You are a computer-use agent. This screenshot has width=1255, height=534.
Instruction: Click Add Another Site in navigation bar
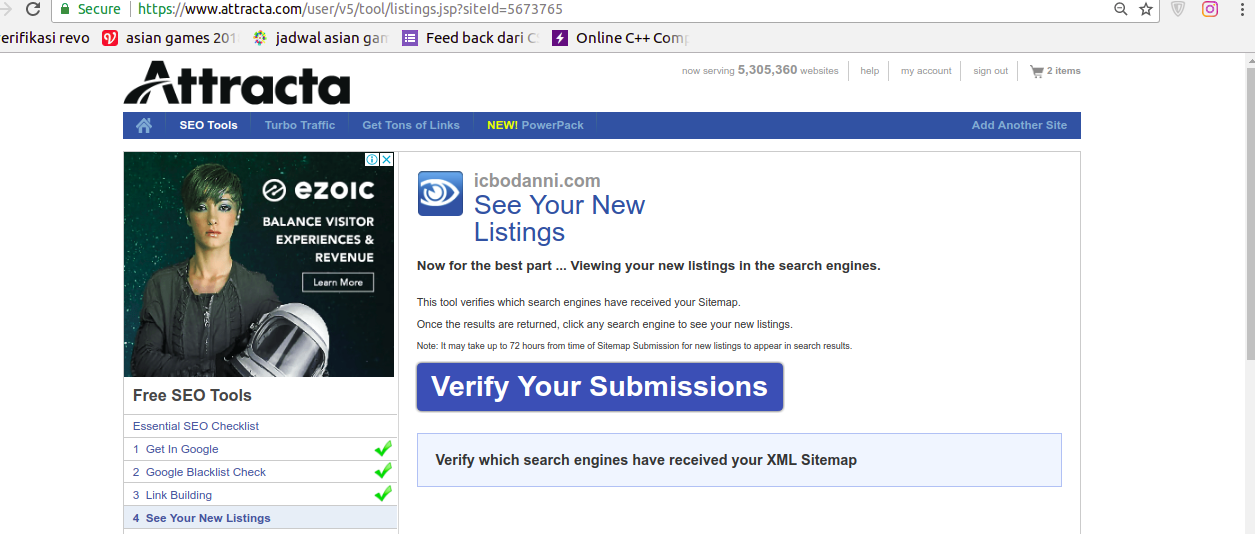[1019, 125]
